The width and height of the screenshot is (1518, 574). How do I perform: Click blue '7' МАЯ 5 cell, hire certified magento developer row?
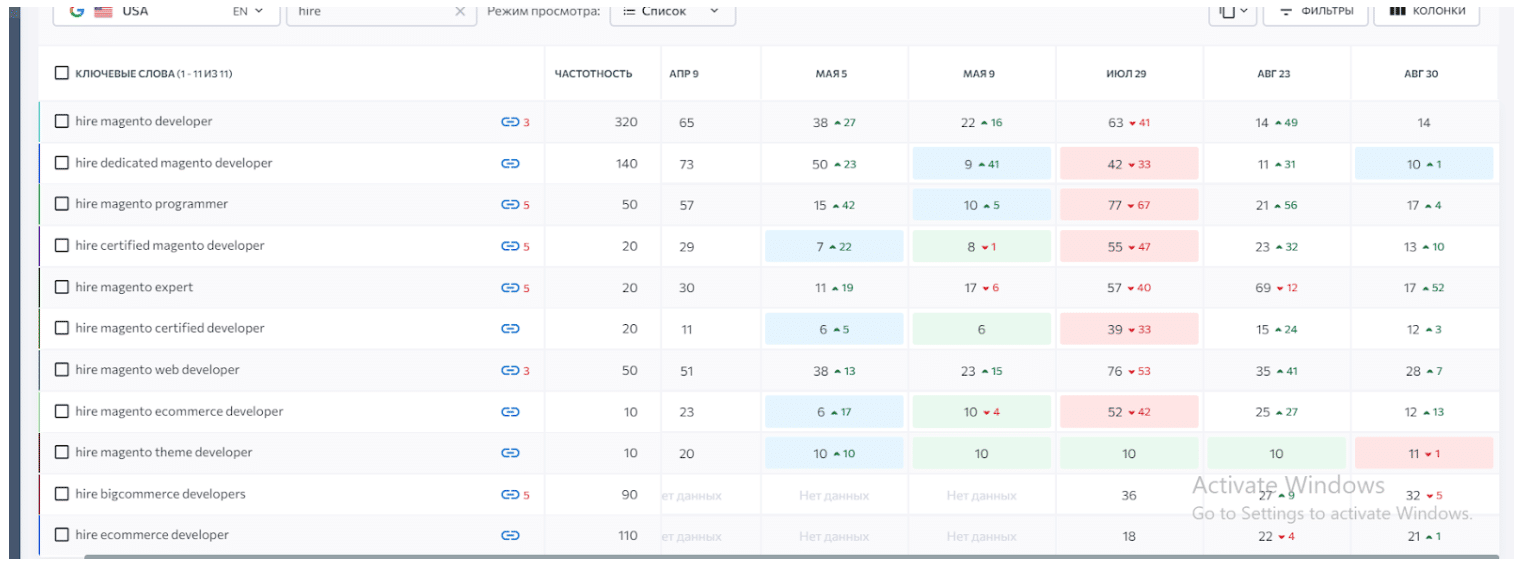pyautogui.click(x=834, y=247)
